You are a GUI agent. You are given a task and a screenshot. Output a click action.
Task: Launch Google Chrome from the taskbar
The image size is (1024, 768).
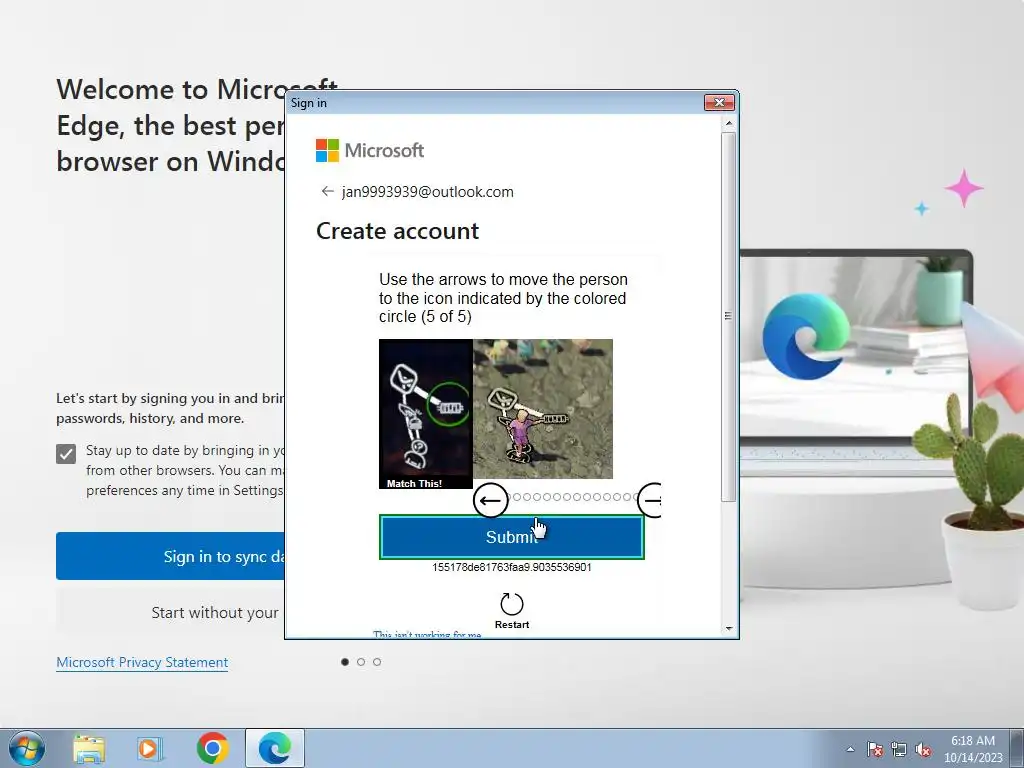(212, 748)
